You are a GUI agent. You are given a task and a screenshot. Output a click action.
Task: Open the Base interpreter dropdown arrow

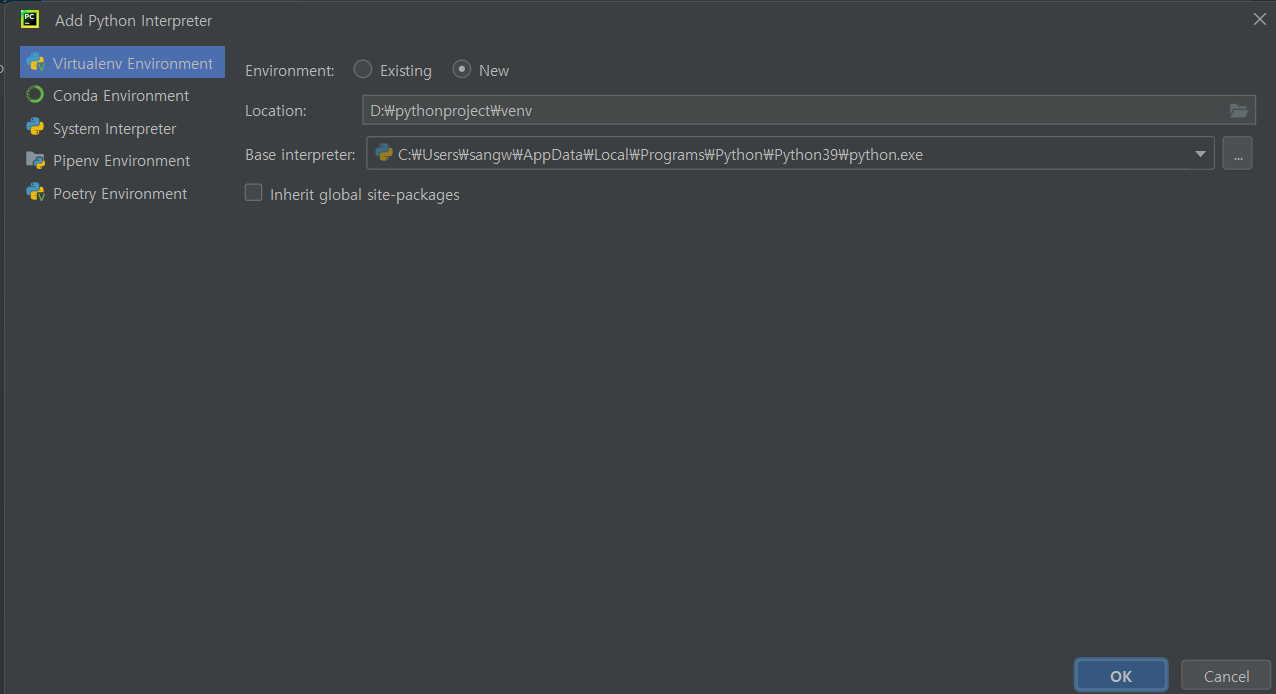coord(1200,154)
